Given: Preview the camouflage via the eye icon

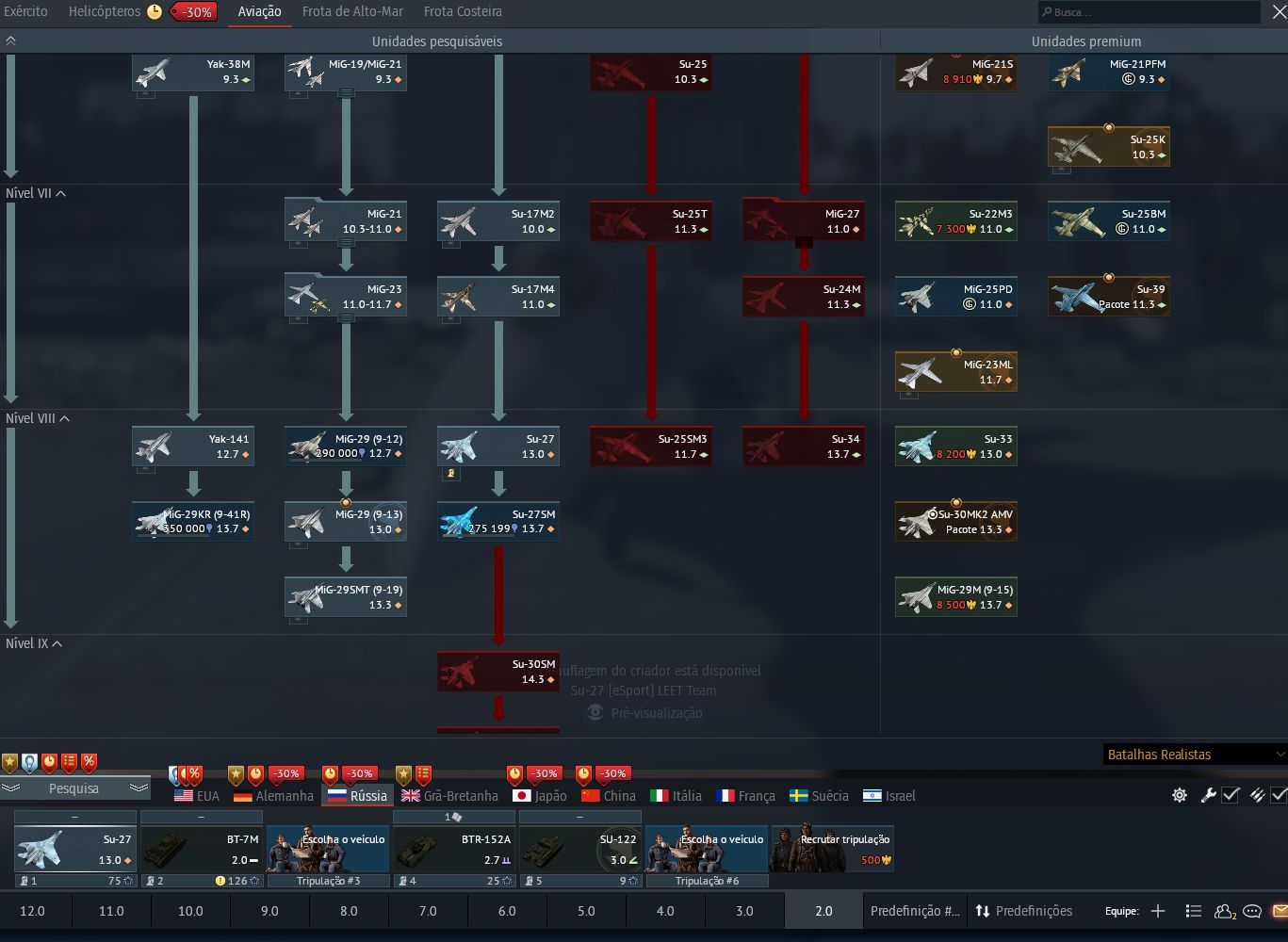Looking at the screenshot, I should [595, 713].
